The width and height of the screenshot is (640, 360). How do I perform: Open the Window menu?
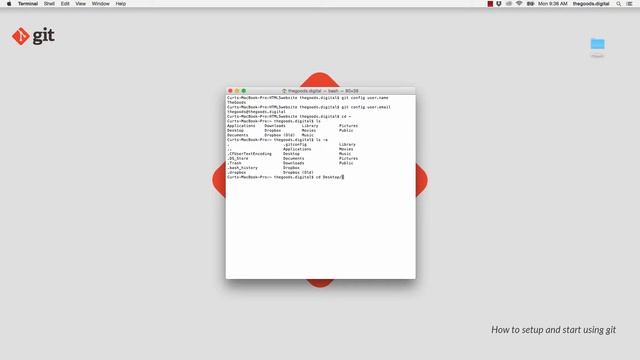(x=100, y=4)
